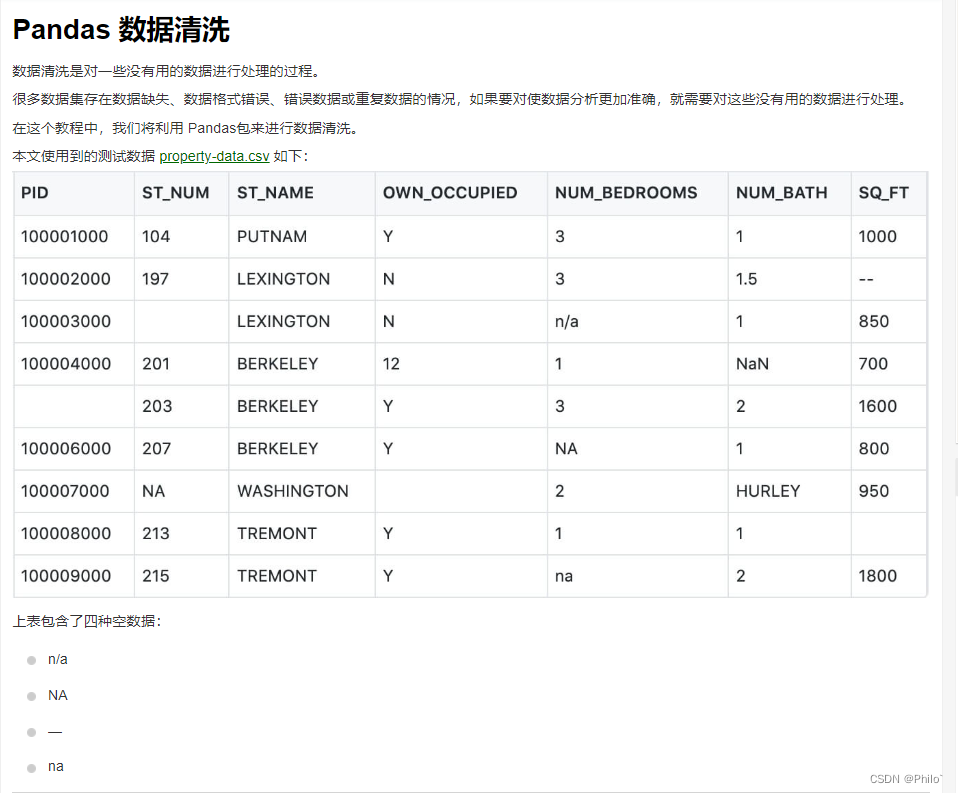Click SQ_FT value 1800
The height and width of the screenshot is (793, 958).
click(889, 576)
